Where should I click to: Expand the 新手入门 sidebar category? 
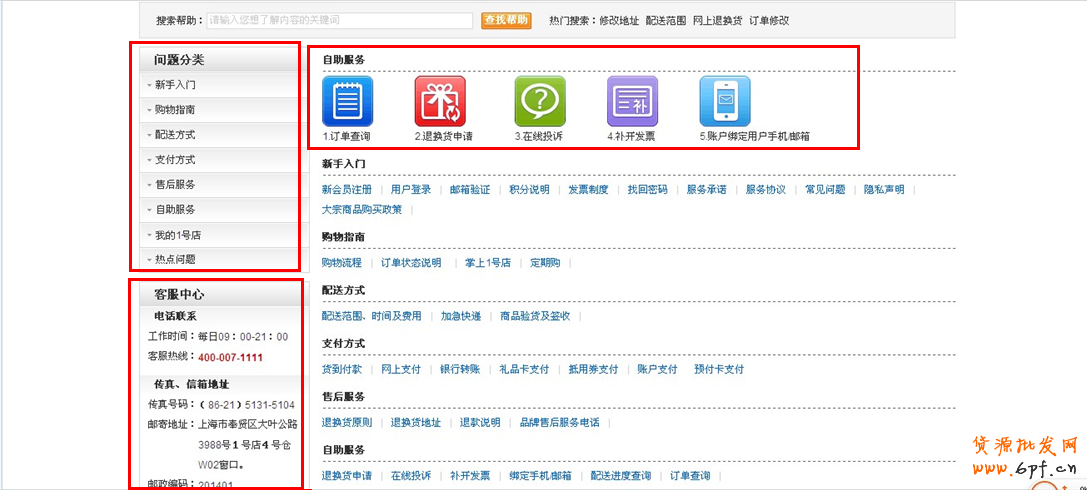tap(175, 85)
